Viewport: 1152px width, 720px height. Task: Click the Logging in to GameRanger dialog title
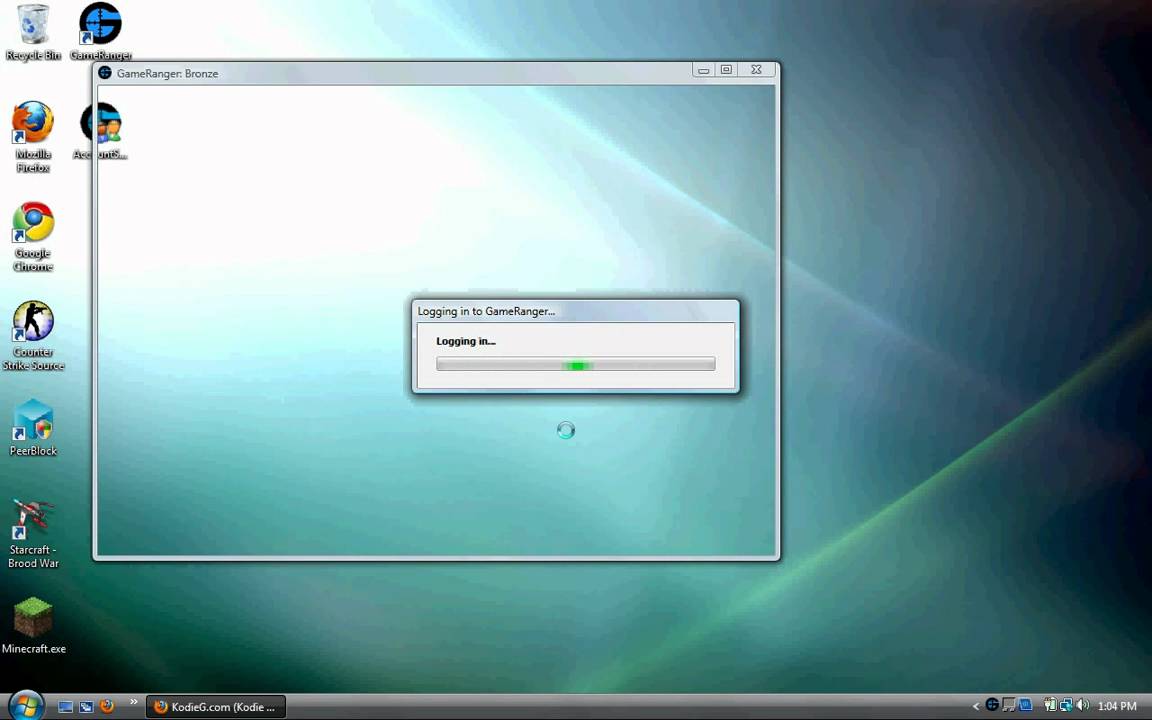coord(486,311)
